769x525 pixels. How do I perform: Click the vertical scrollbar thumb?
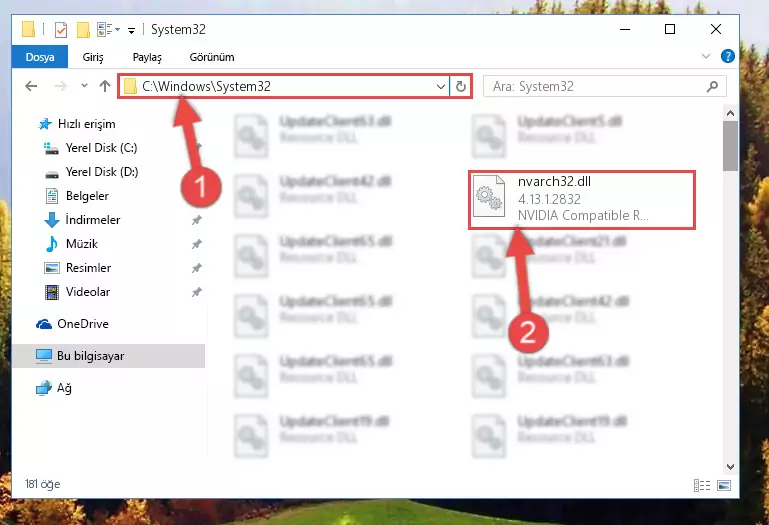[730, 146]
